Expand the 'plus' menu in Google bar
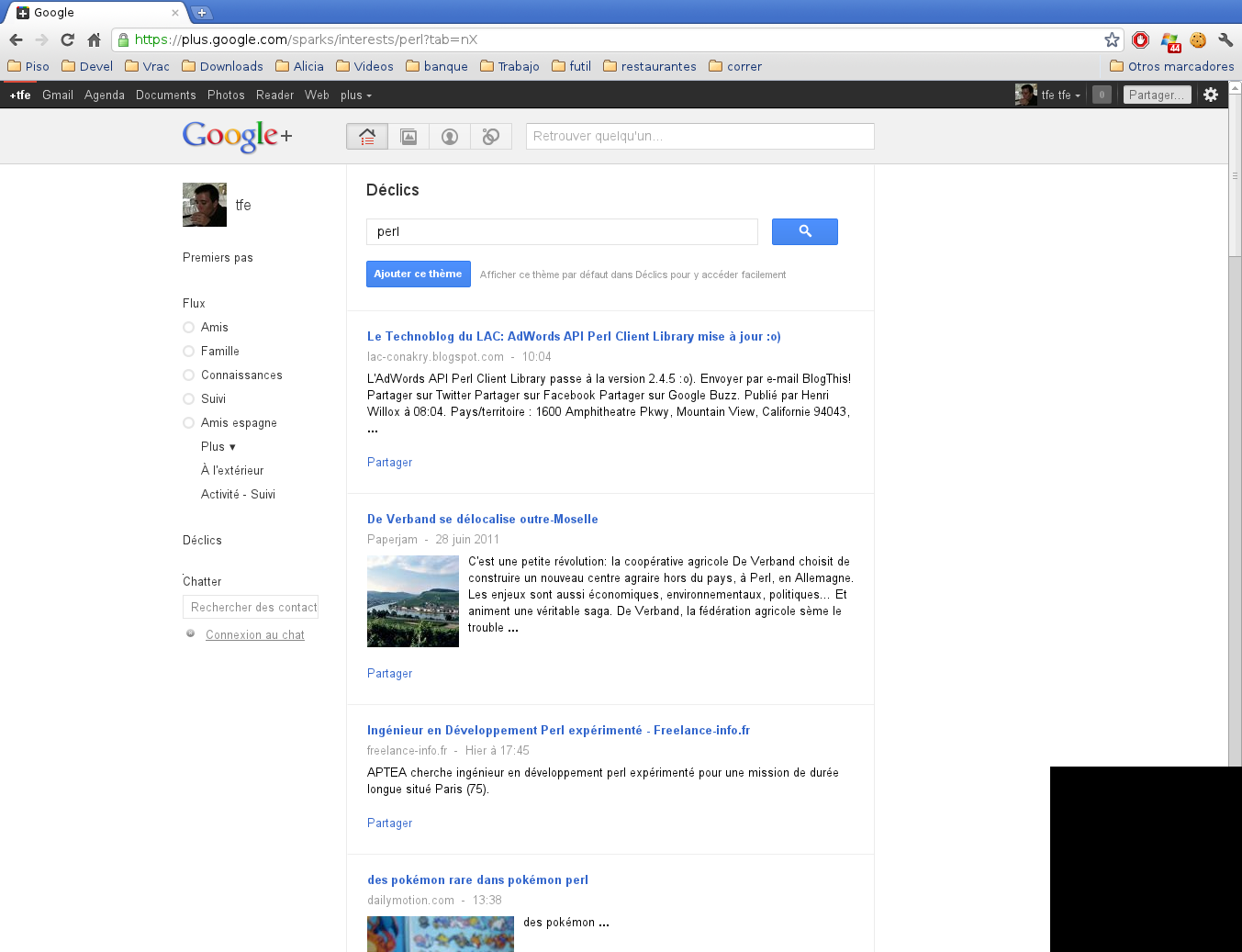This screenshot has width=1242, height=952. (x=356, y=95)
